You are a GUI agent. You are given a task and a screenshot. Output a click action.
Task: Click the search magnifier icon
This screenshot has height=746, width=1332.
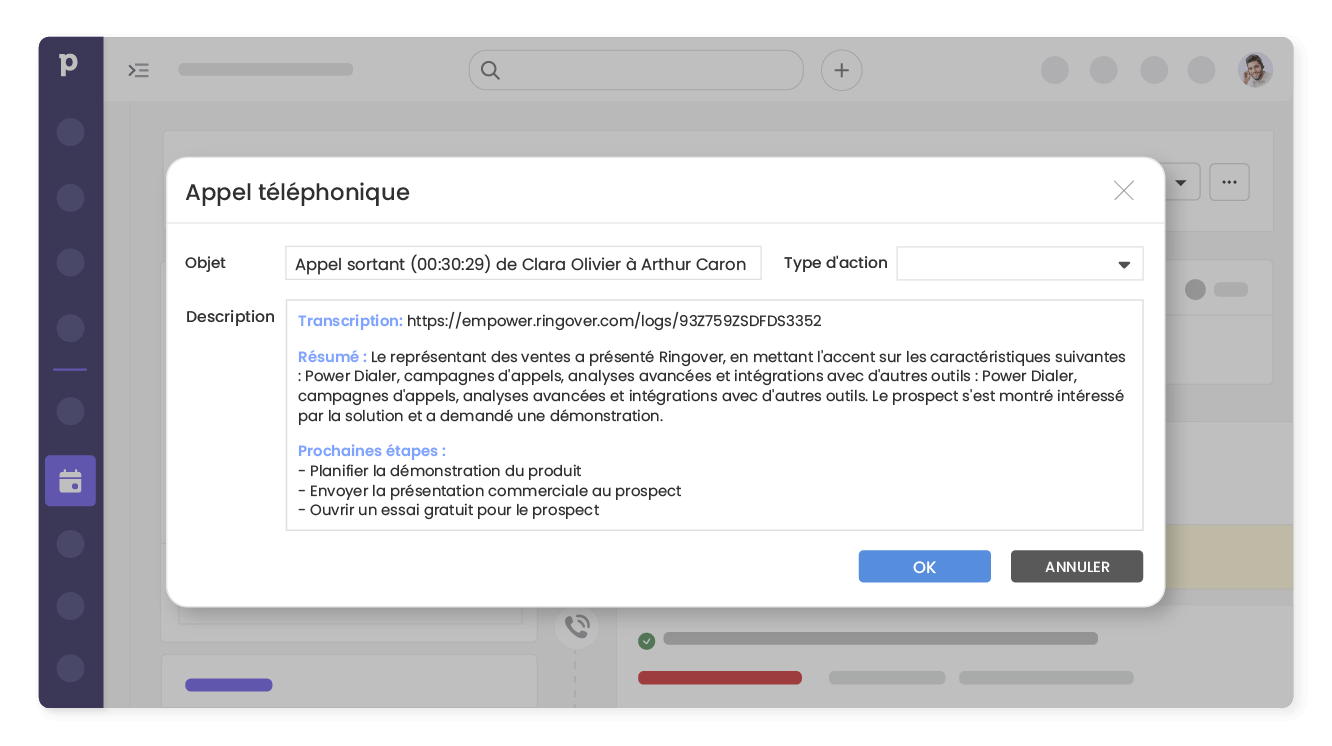click(490, 70)
